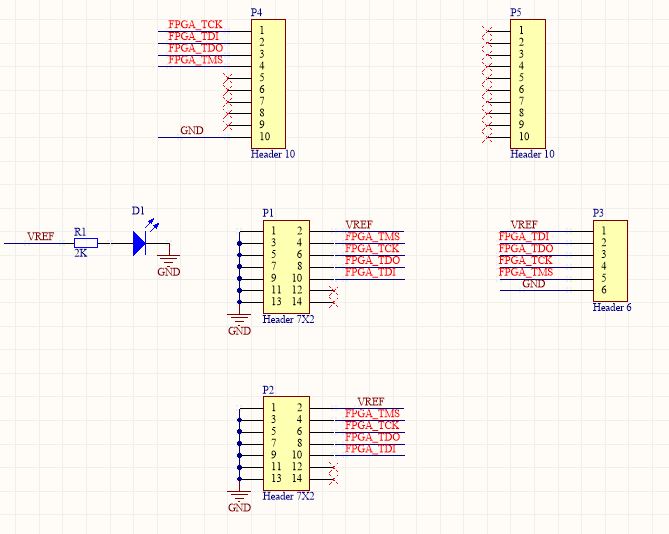Select the FPGA_TCK net label at P2
The width and height of the screenshot is (669, 534).
(x=372, y=425)
